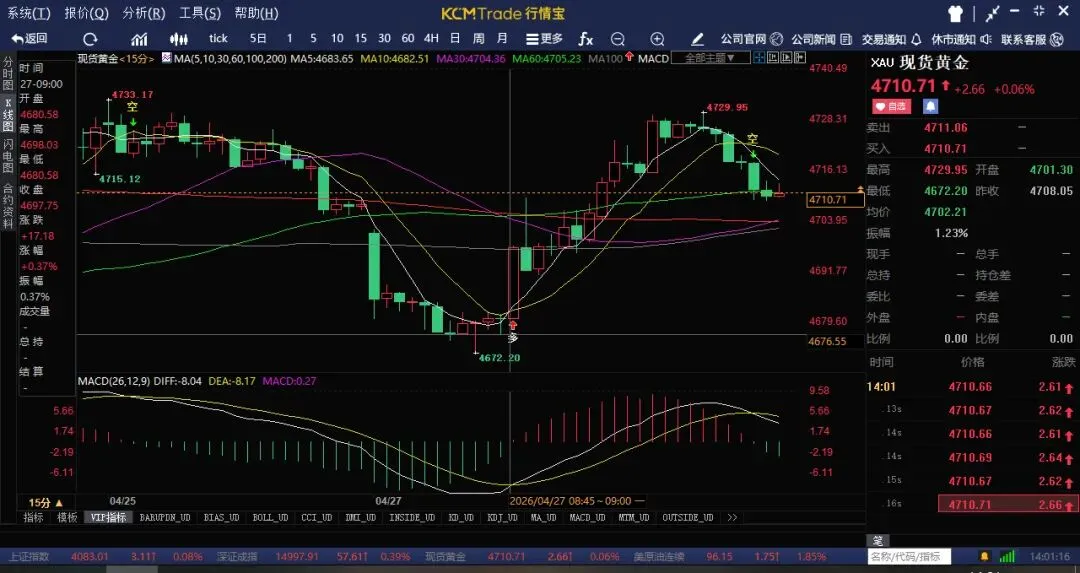Screen dimensions: 1080x573
Task: Click the green signal strength icon
Action: click(x=1007, y=556)
